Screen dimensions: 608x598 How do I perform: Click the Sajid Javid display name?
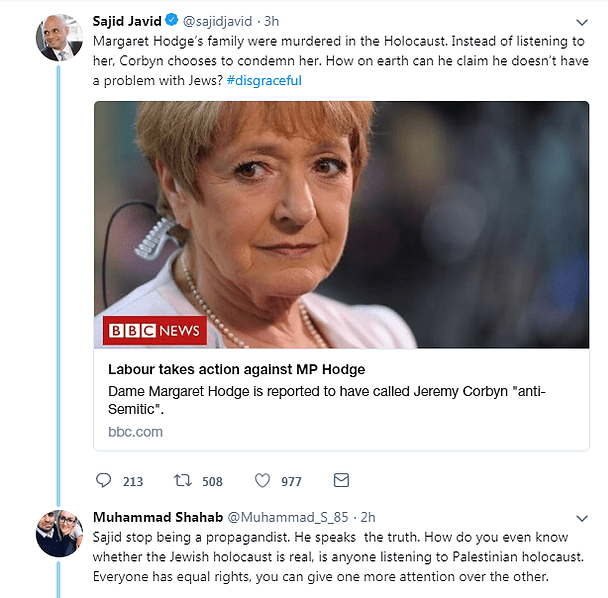click(127, 21)
